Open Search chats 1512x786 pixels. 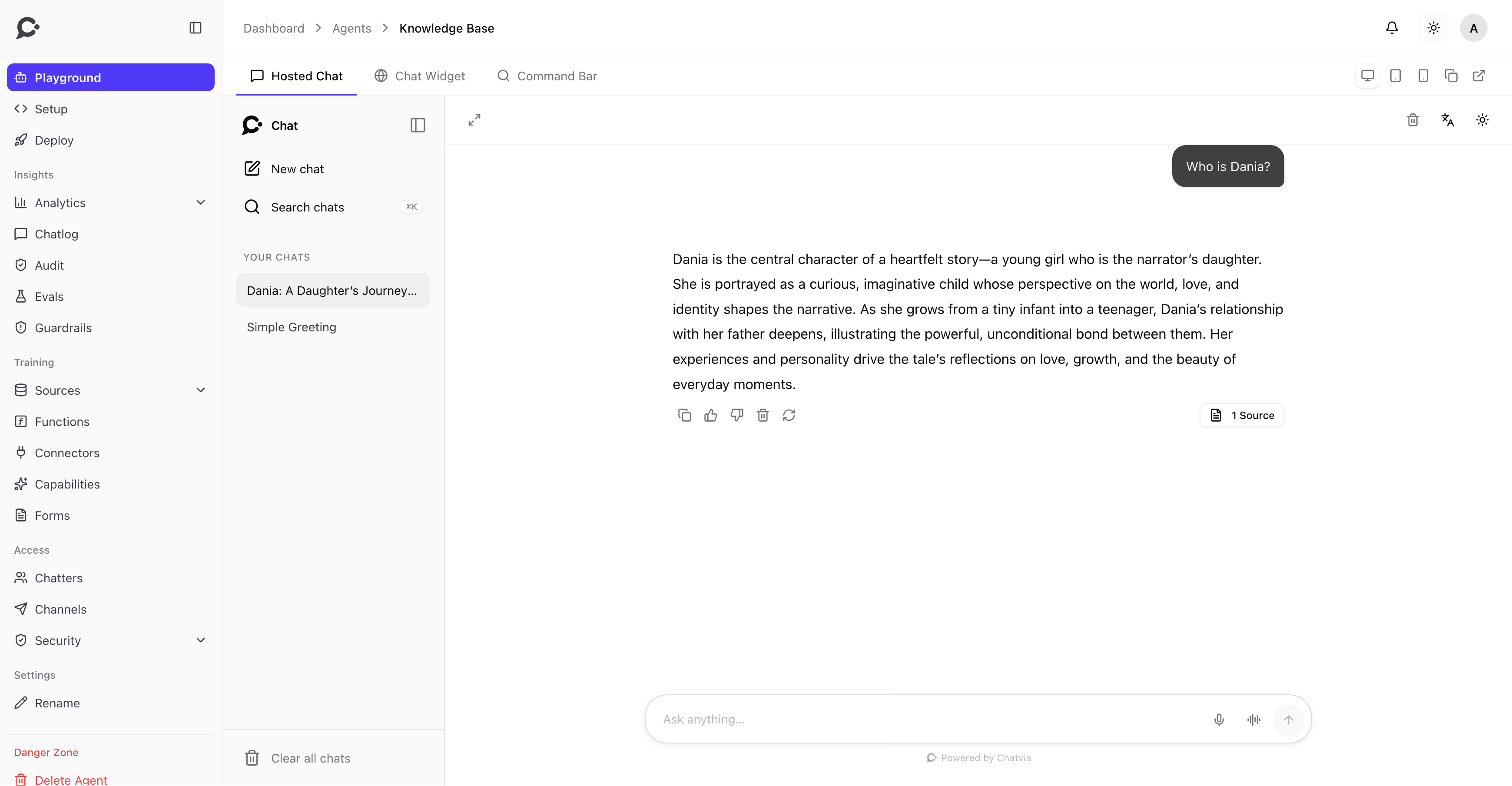pos(333,207)
